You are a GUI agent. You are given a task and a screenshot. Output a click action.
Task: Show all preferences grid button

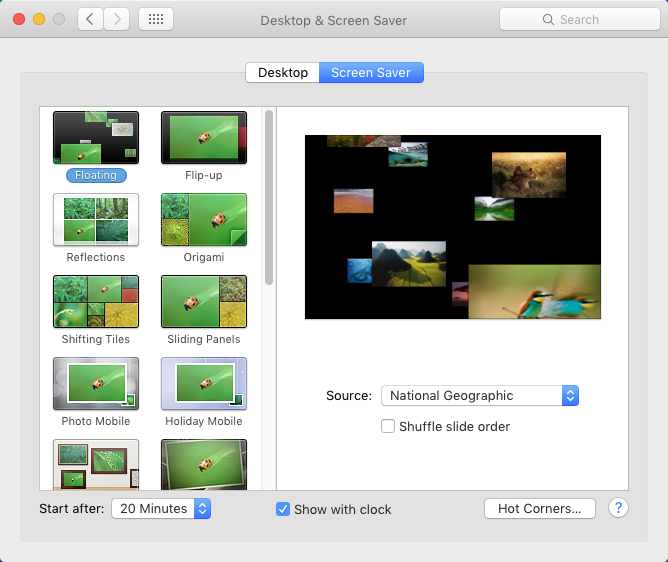tap(155, 19)
